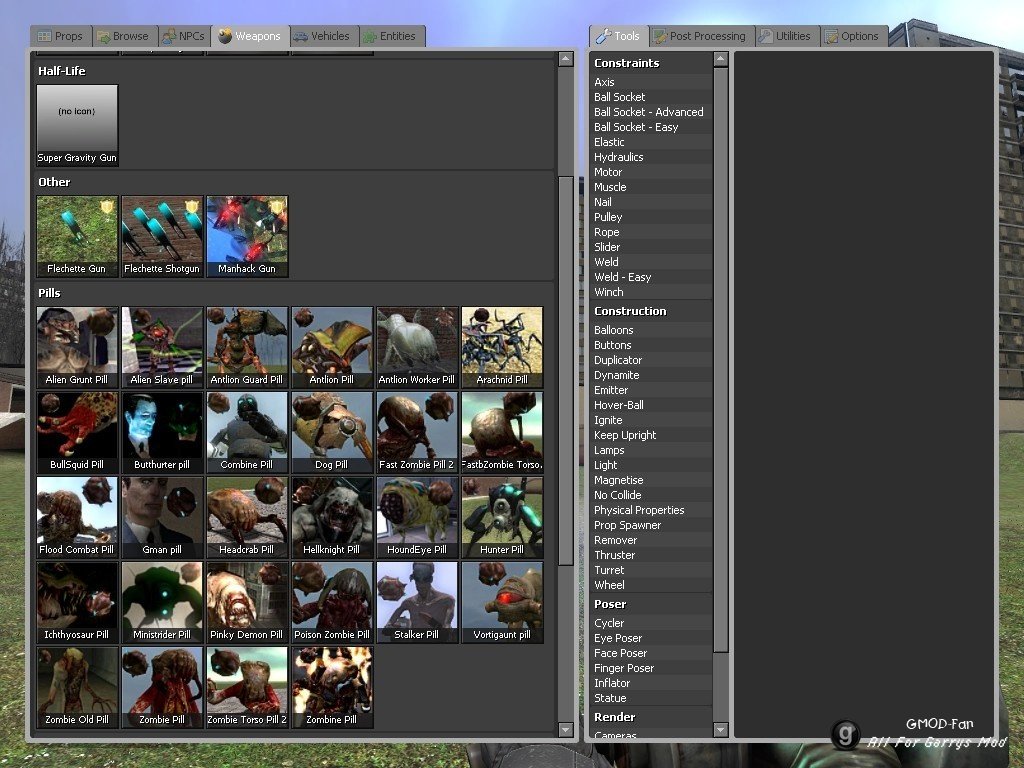Image resolution: width=1024 pixels, height=768 pixels.
Task: Select the Vortigaunt pill icon
Action: [502, 601]
